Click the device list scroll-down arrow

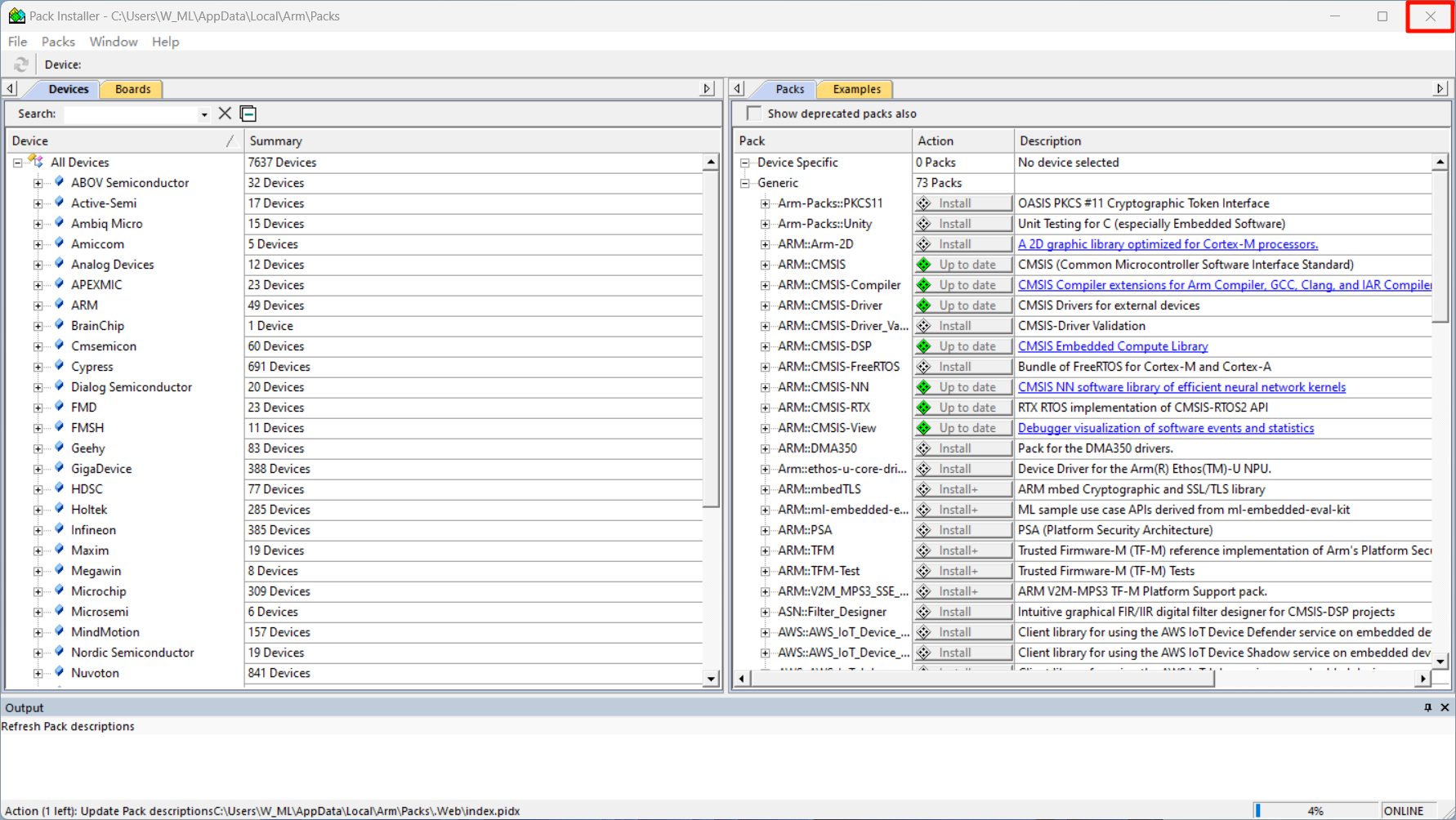(711, 679)
